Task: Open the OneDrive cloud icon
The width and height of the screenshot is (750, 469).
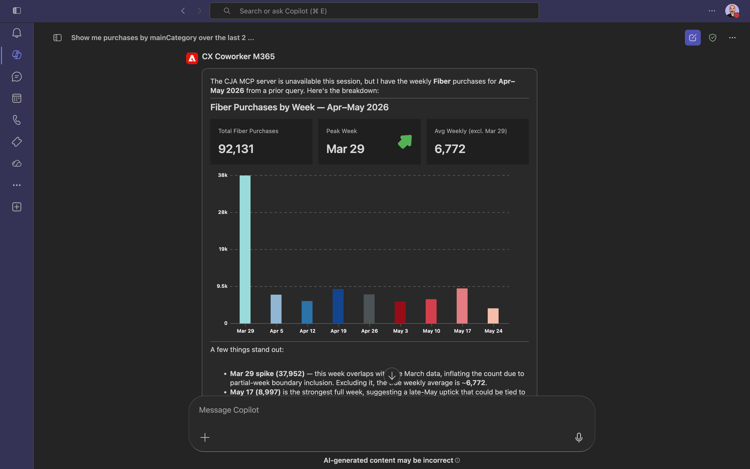Action: click(17, 164)
